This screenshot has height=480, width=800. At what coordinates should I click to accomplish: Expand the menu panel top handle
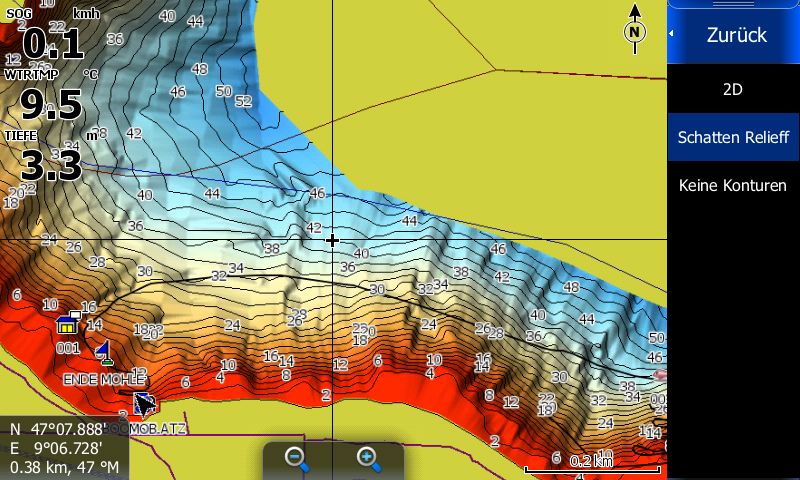(x=733, y=4)
